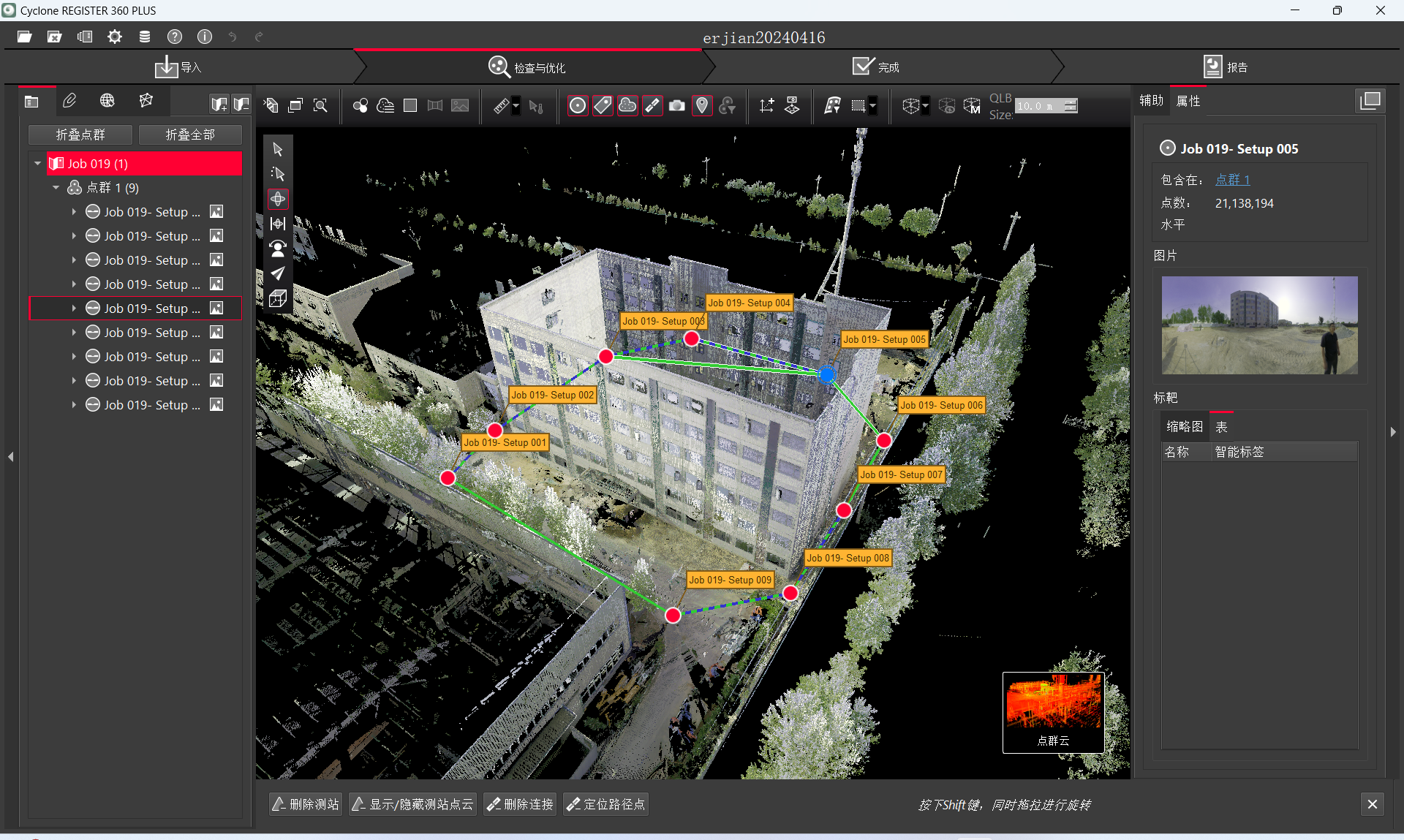
Task: Open the globe geo-location panel tab
Action: [107, 101]
